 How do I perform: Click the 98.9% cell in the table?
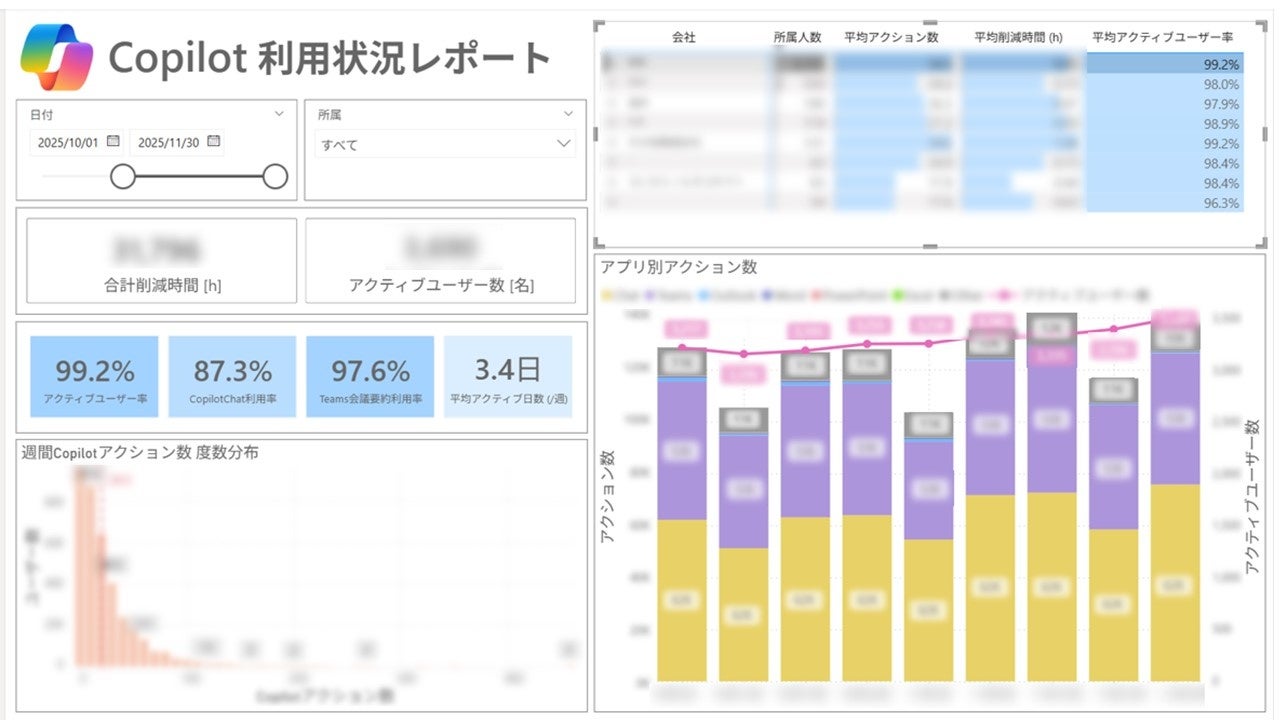pos(1165,124)
